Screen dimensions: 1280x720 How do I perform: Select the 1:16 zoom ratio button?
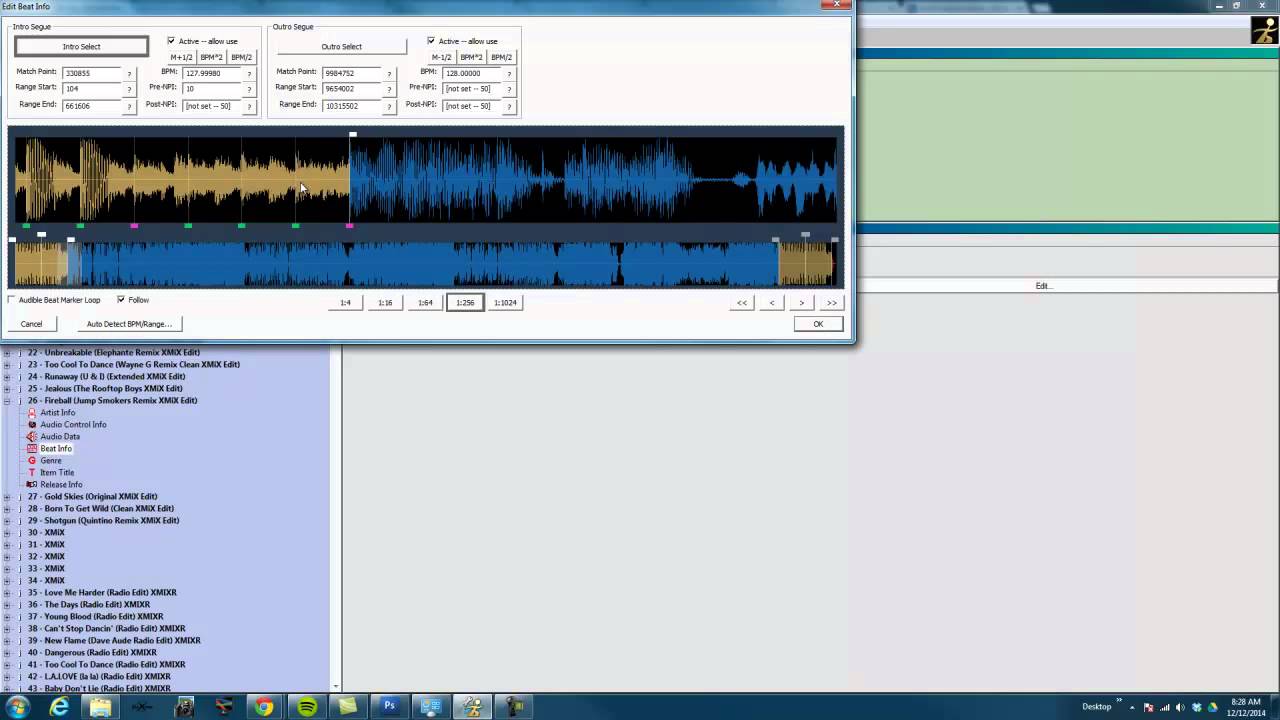coord(385,302)
